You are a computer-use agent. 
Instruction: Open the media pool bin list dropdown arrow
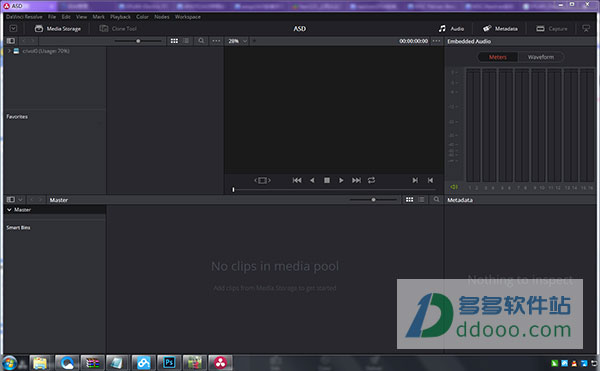pyautogui.click(x=20, y=200)
